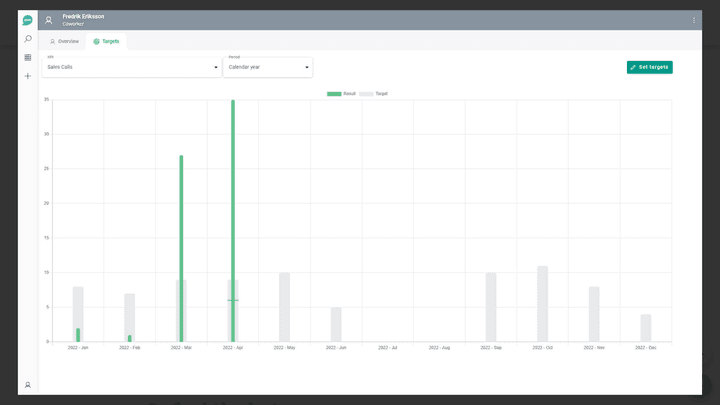Open the search magnifier in sidebar
This screenshot has height=405, width=720.
coord(28,39)
